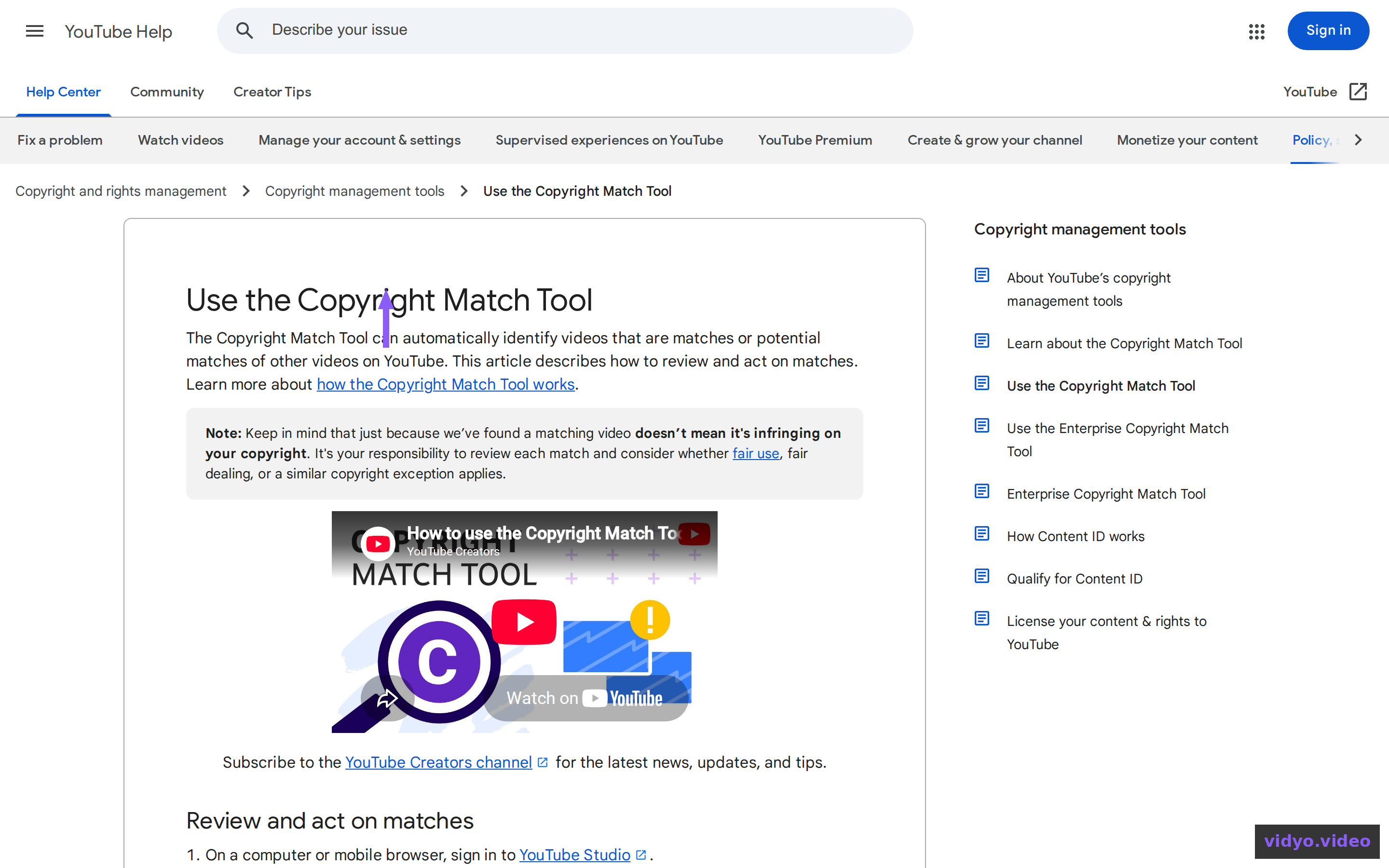Click the search magnifier icon

[x=245, y=30]
